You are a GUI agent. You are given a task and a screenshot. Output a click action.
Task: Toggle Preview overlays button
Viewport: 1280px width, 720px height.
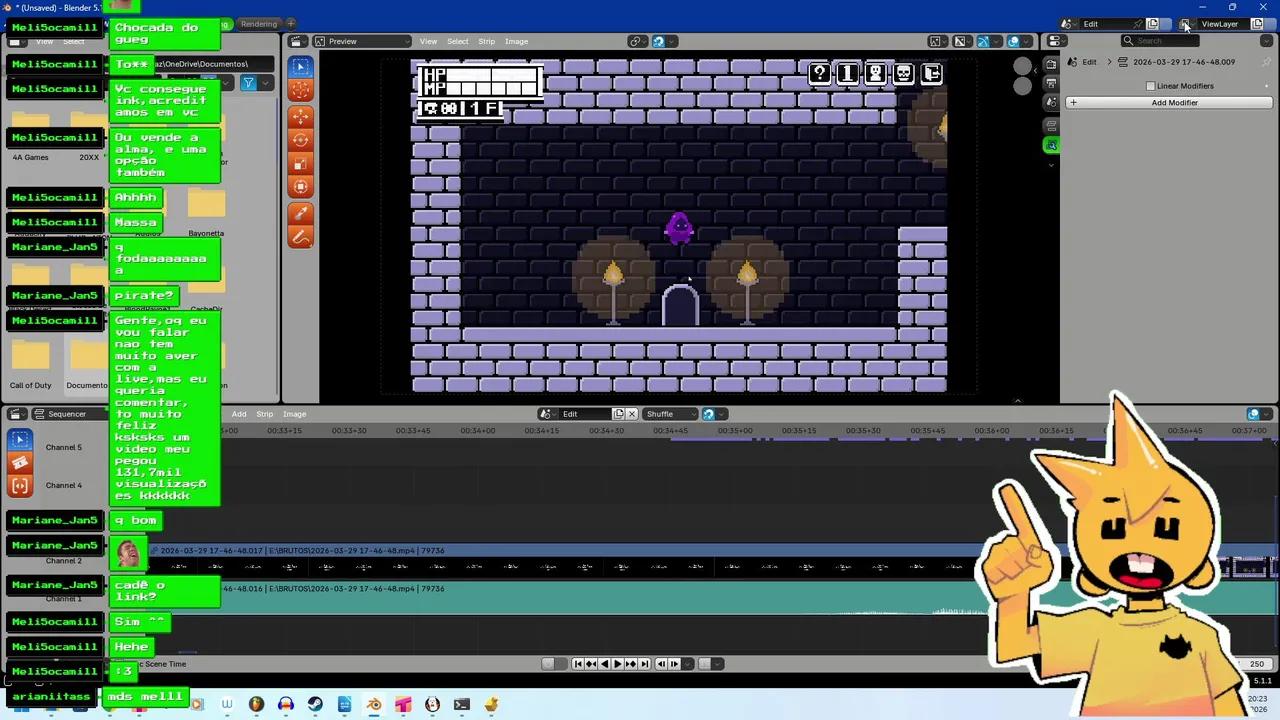pos(1014,41)
